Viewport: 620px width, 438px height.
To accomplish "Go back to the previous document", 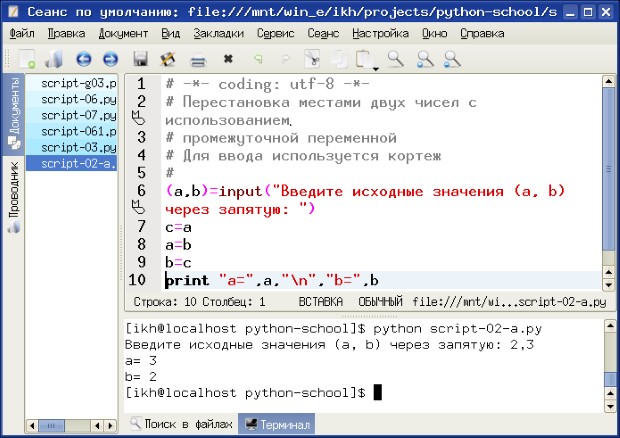I will point(83,59).
